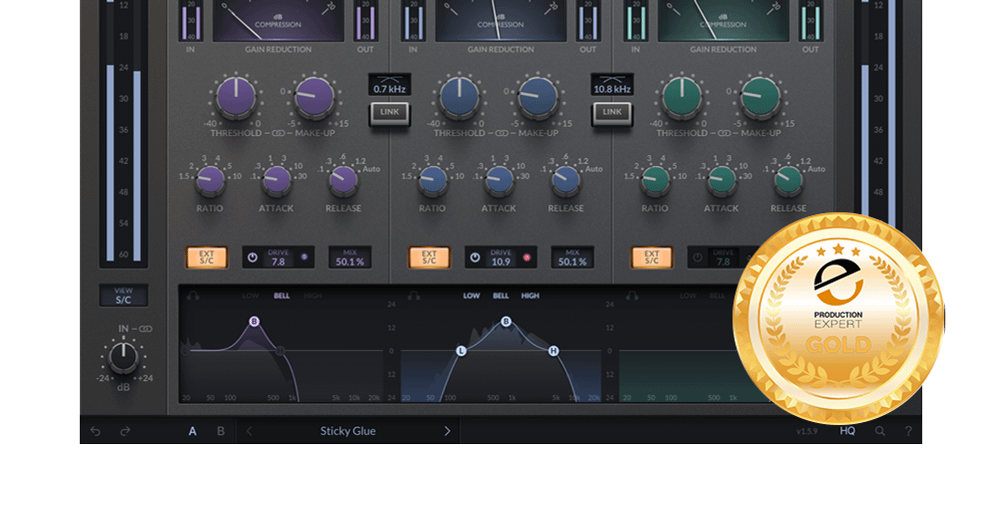
Task: Switch to state A
Action: (x=193, y=431)
